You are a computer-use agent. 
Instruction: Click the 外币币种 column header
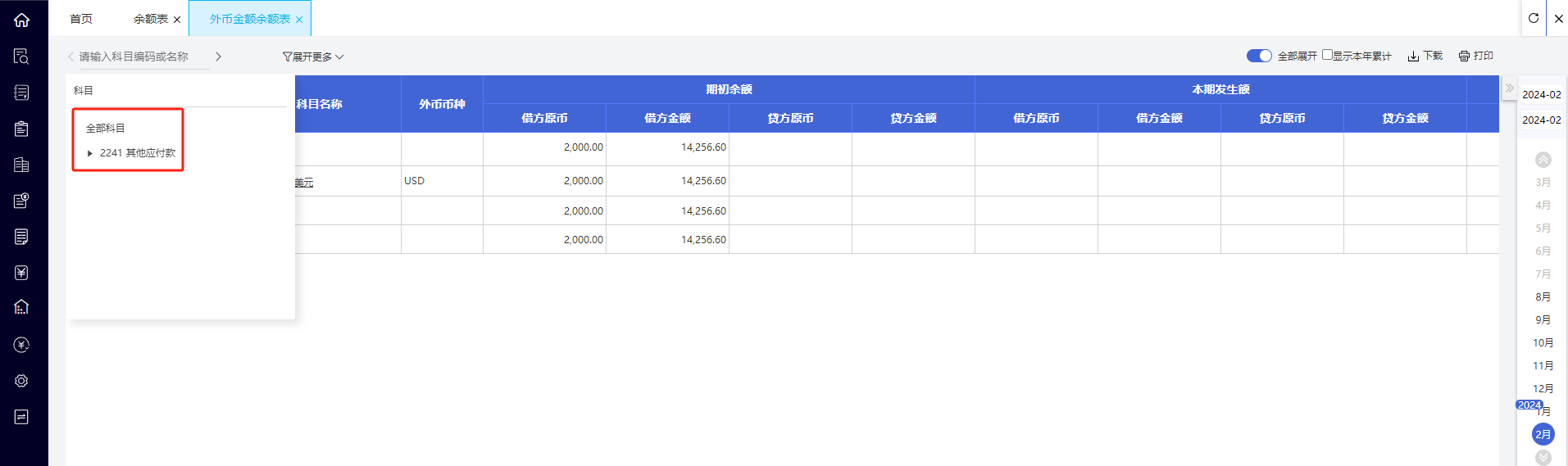(442, 104)
